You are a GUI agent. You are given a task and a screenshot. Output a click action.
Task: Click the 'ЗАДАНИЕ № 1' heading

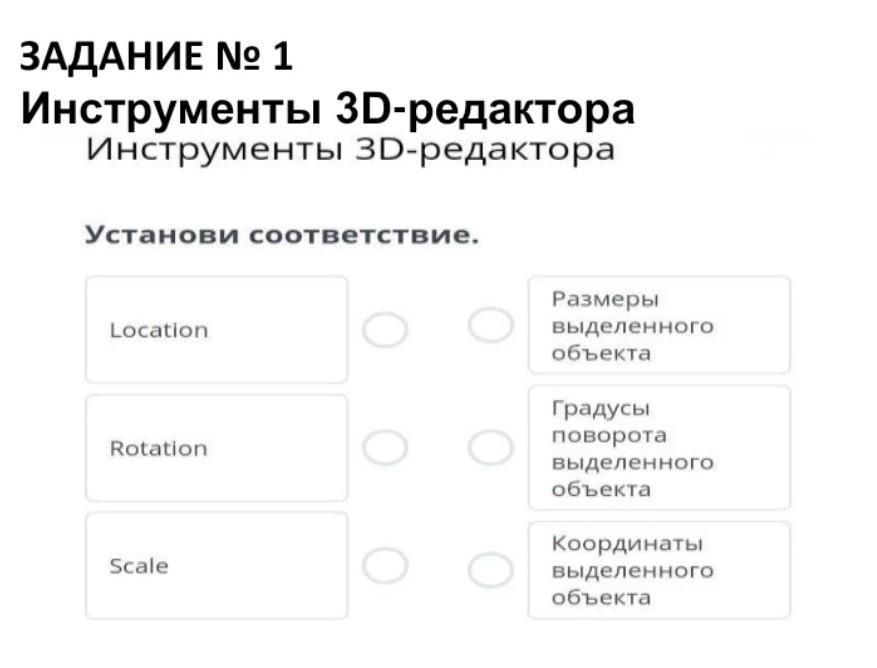click(156, 57)
